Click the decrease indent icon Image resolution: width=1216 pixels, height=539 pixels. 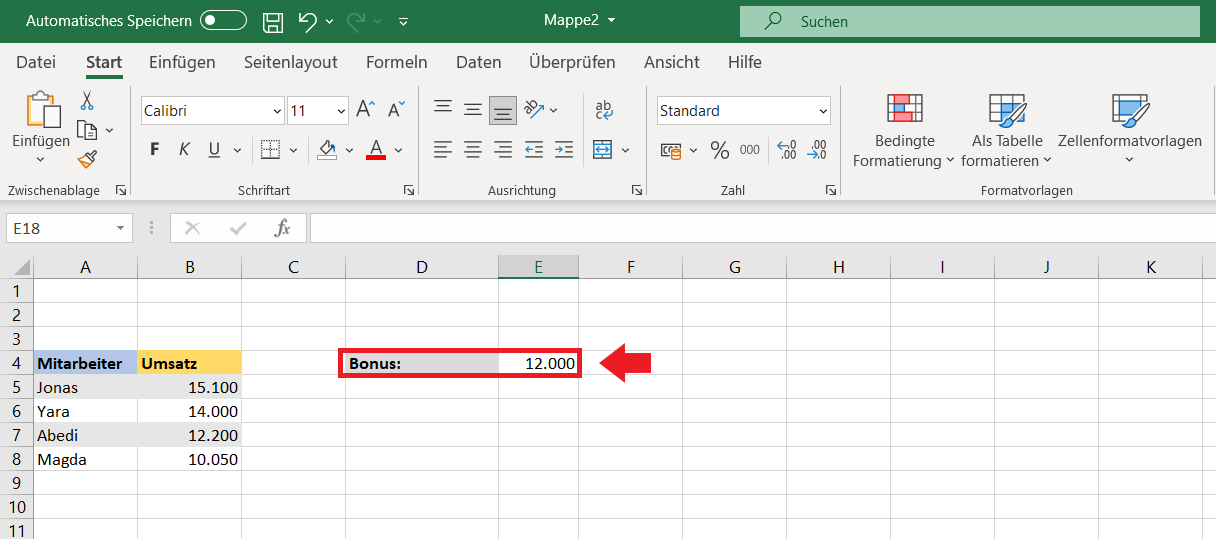coord(534,150)
